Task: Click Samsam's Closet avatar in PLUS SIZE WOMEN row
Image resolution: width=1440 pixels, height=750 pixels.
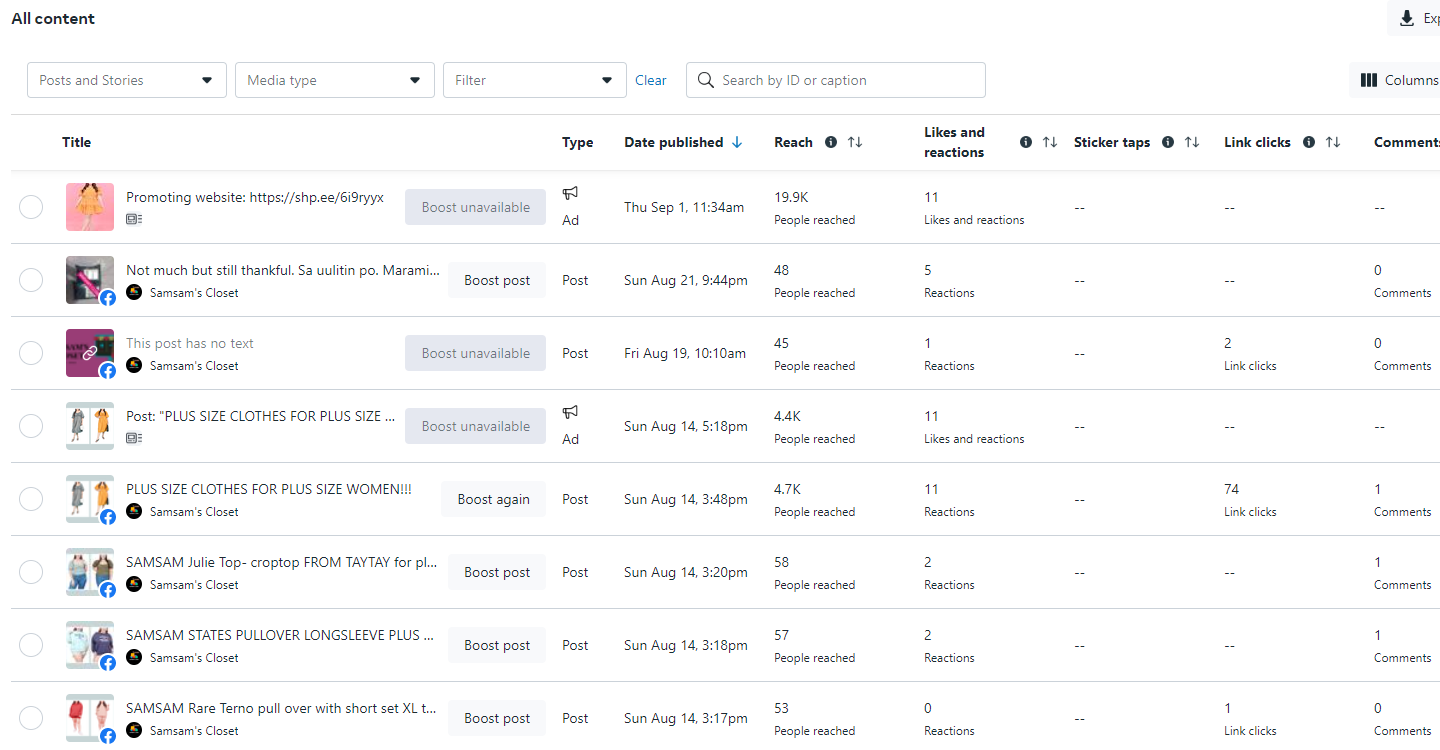Action: coord(134,511)
